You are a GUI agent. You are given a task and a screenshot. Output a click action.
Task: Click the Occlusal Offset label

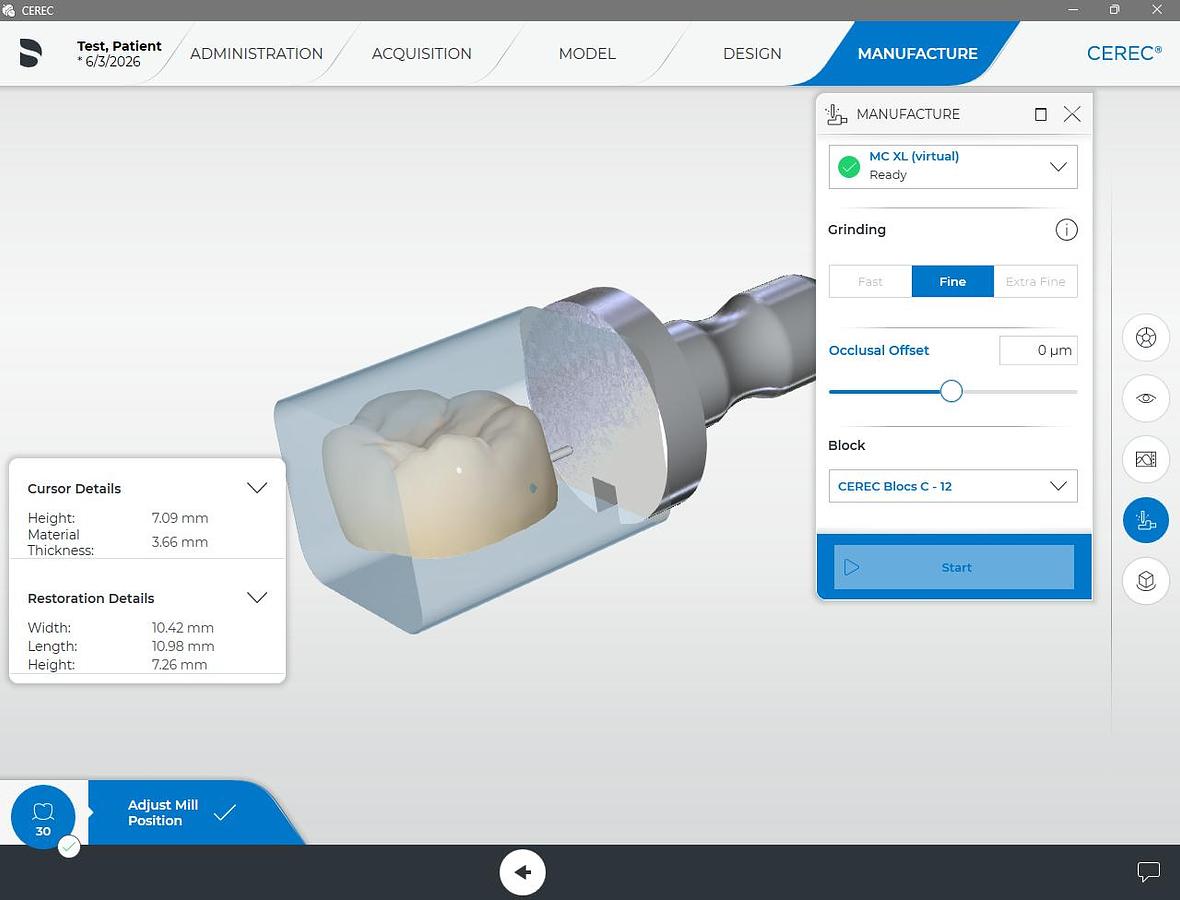[878, 350]
